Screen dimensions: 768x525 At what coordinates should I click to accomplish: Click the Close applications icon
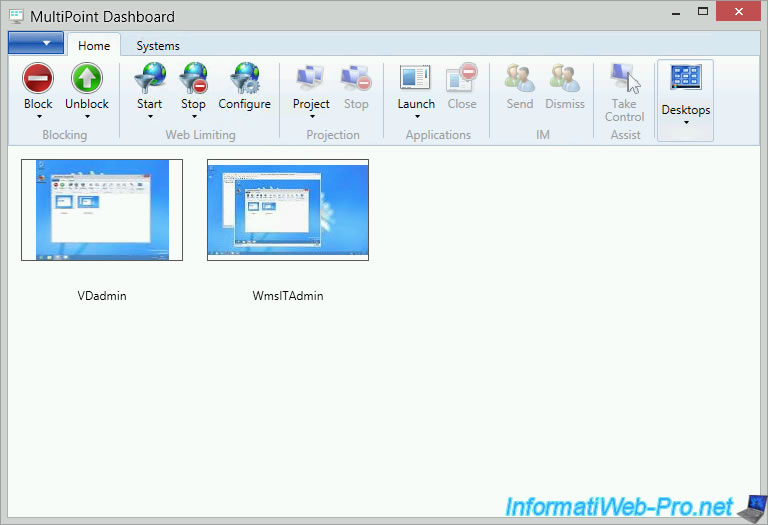(462, 79)
